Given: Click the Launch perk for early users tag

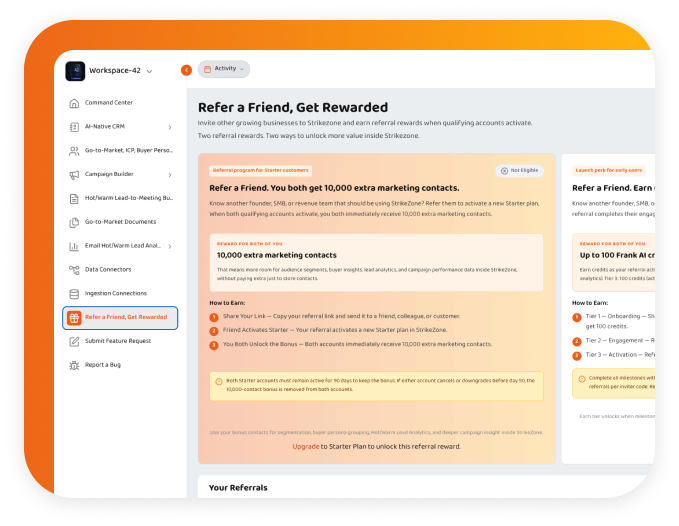Looking at the screenshot, I should [609, 171].
